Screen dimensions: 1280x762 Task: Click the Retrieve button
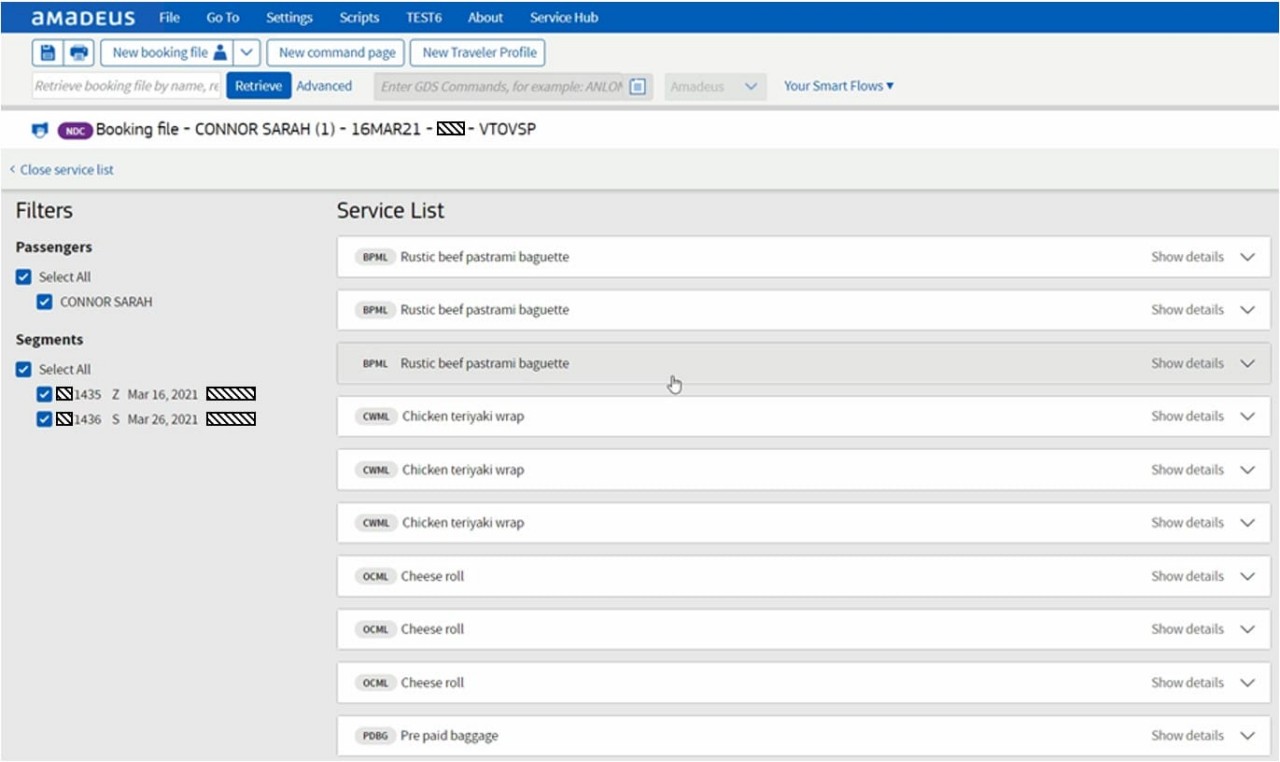coord(258,86)
